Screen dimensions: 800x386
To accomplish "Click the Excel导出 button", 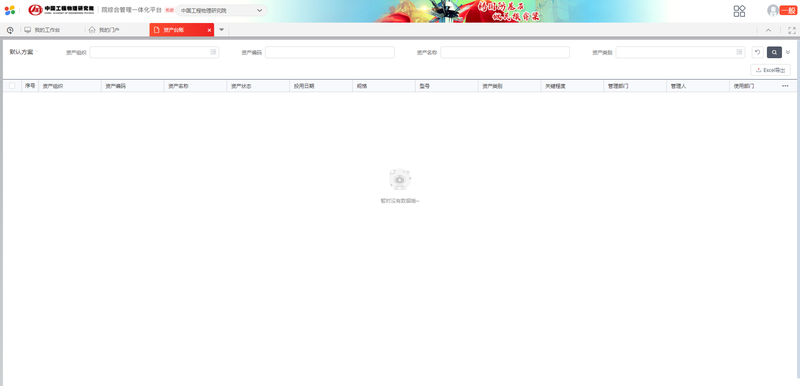I will pos(770,70).
